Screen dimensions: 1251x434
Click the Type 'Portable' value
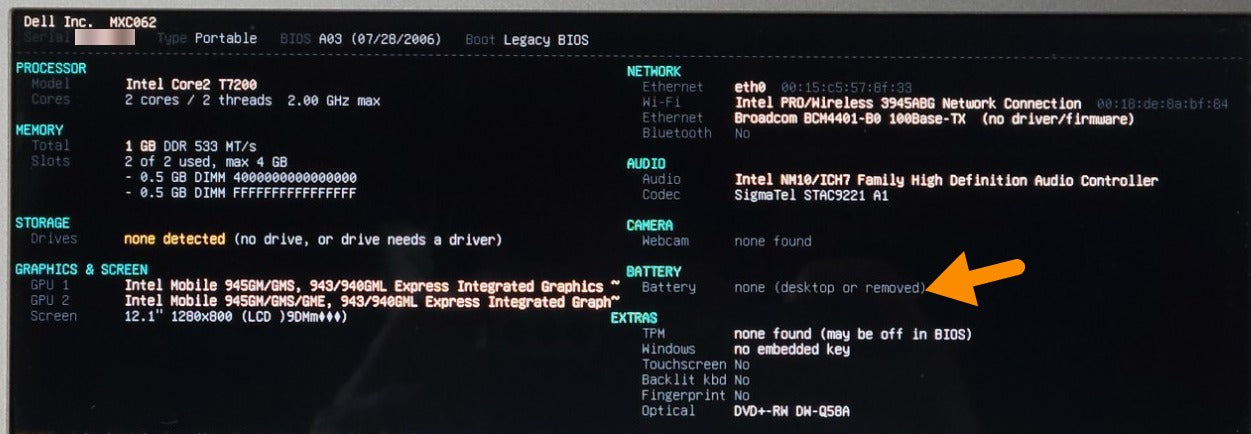point(226,38)
